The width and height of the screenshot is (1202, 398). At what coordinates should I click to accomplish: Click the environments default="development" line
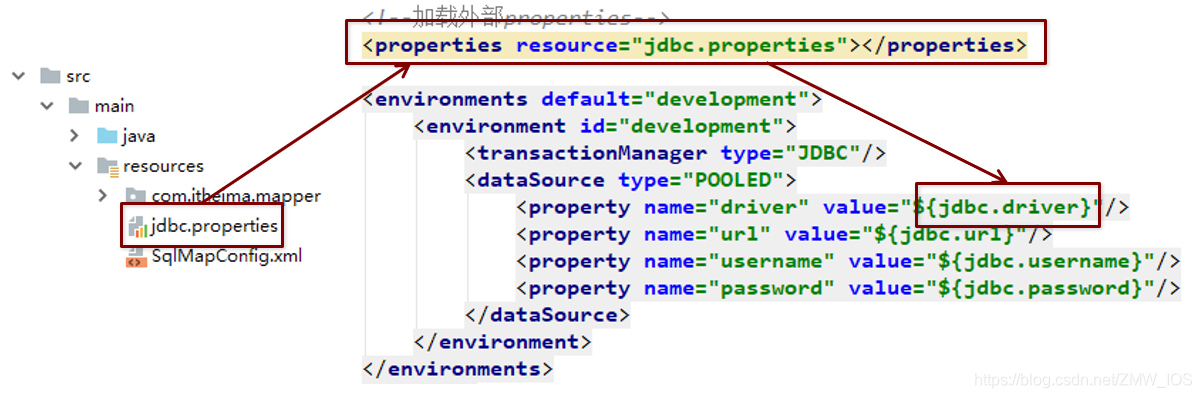pyautogui.click(x=592, y=99)
